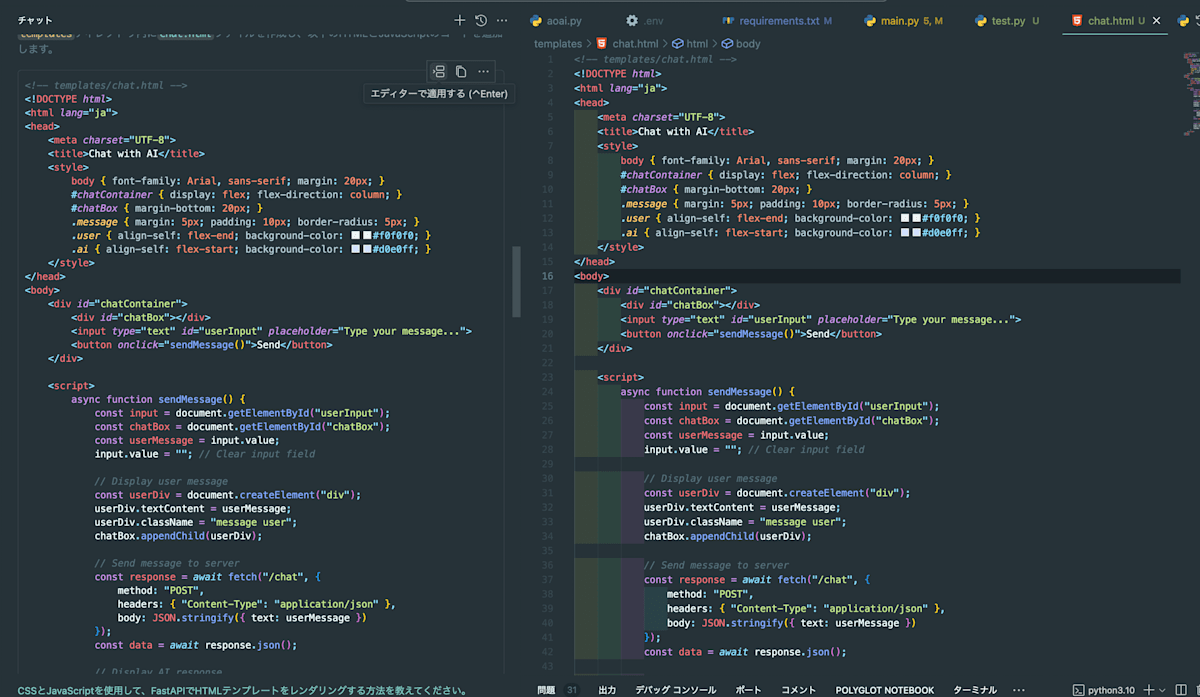This screenshot has height=697, width=1200.
Task: Start a new chat with the plus icon
Action: pyautogui.click(x=459, y=20)
